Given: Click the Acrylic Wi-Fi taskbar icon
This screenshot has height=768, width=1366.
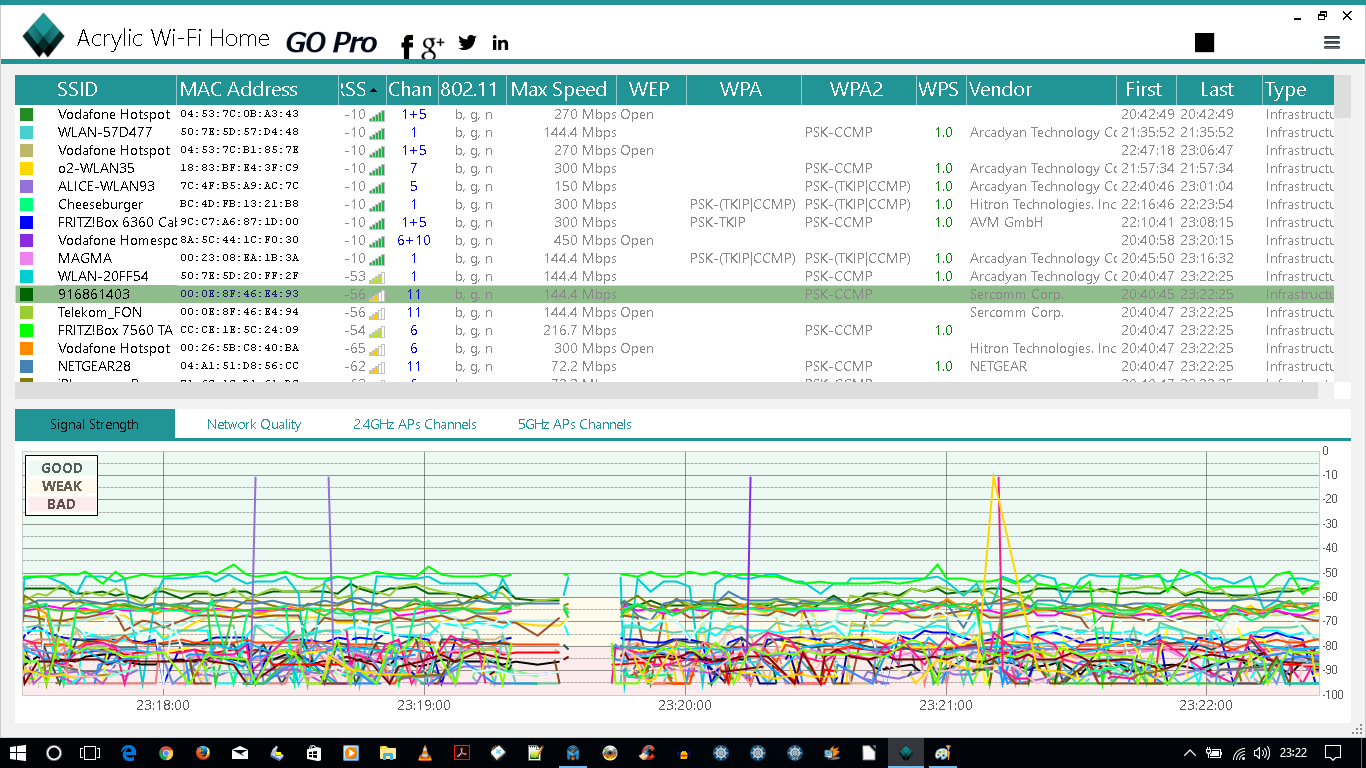Looking at the screenshot, I should [x=905, y=752].
